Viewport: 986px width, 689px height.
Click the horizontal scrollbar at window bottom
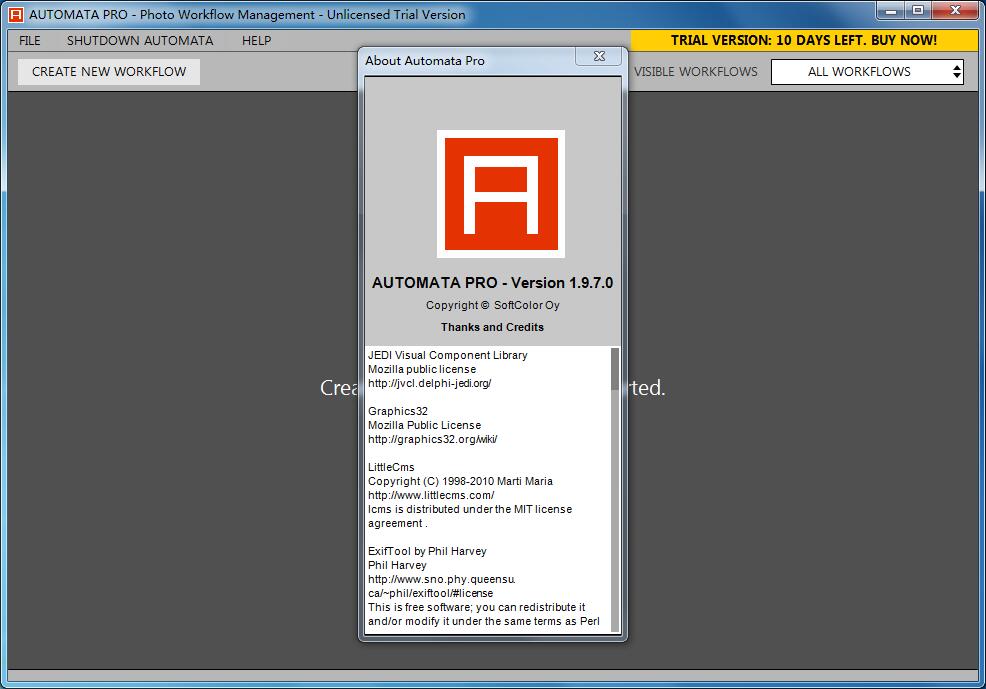492,676
